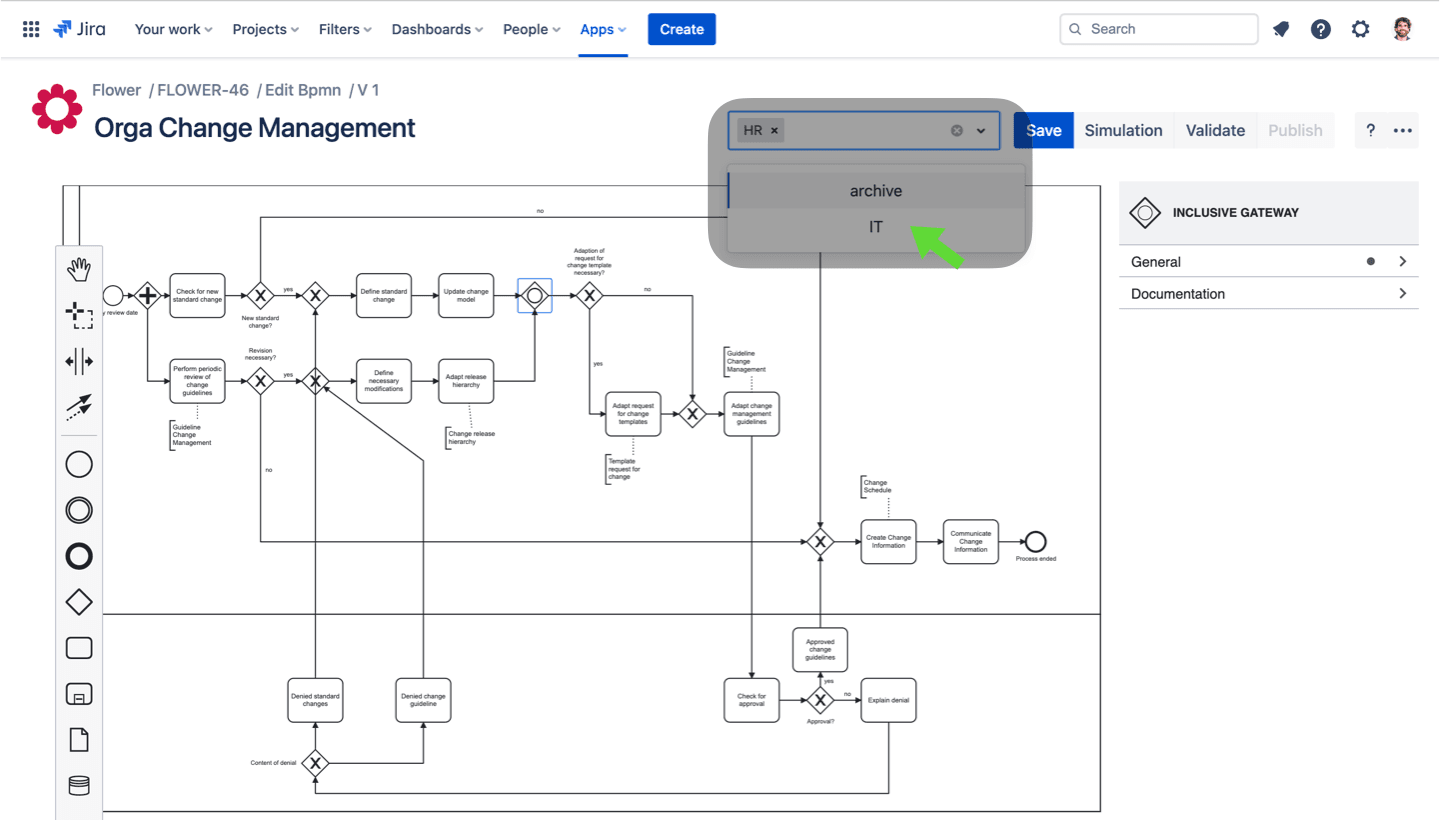
Task: Open the Projects menu
Action: 265,30
